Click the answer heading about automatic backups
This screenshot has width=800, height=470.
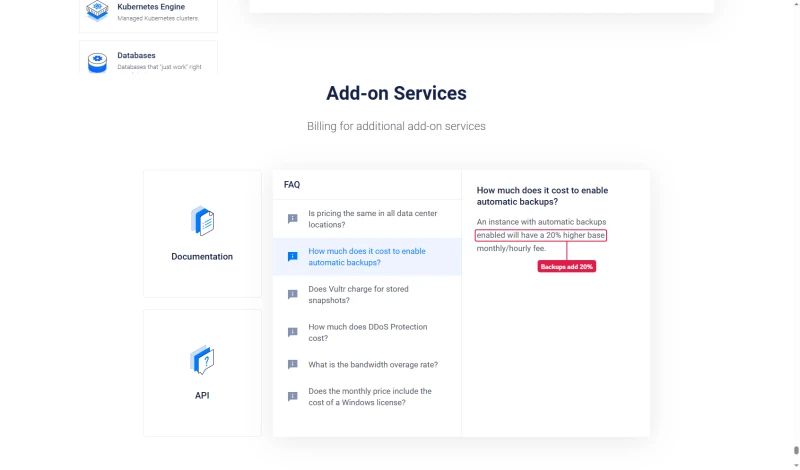[542, 196]
